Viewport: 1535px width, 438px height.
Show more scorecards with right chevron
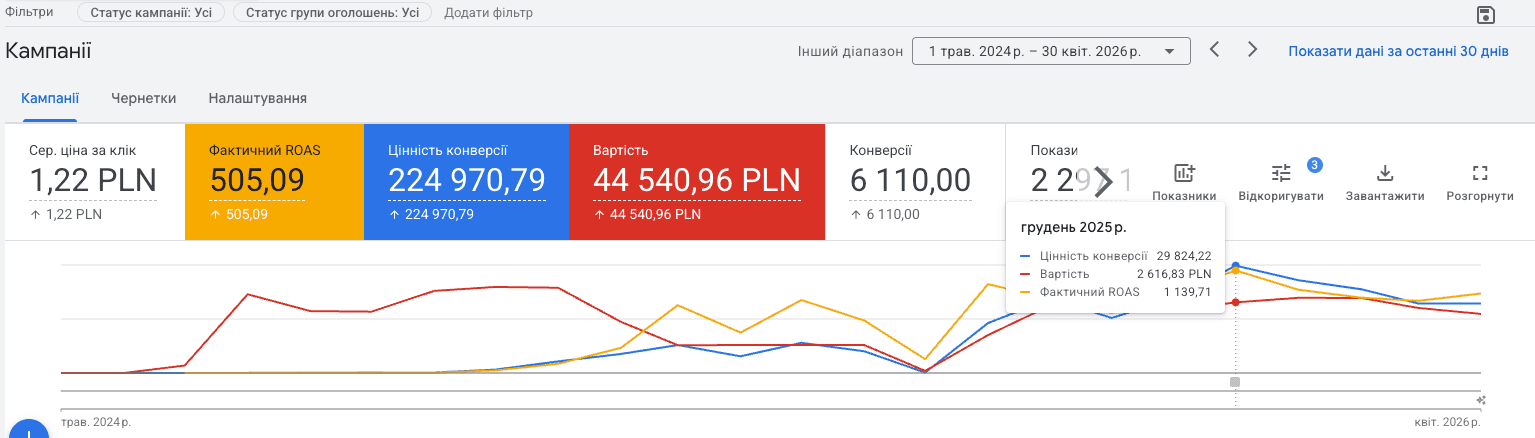coord(1104,181)
